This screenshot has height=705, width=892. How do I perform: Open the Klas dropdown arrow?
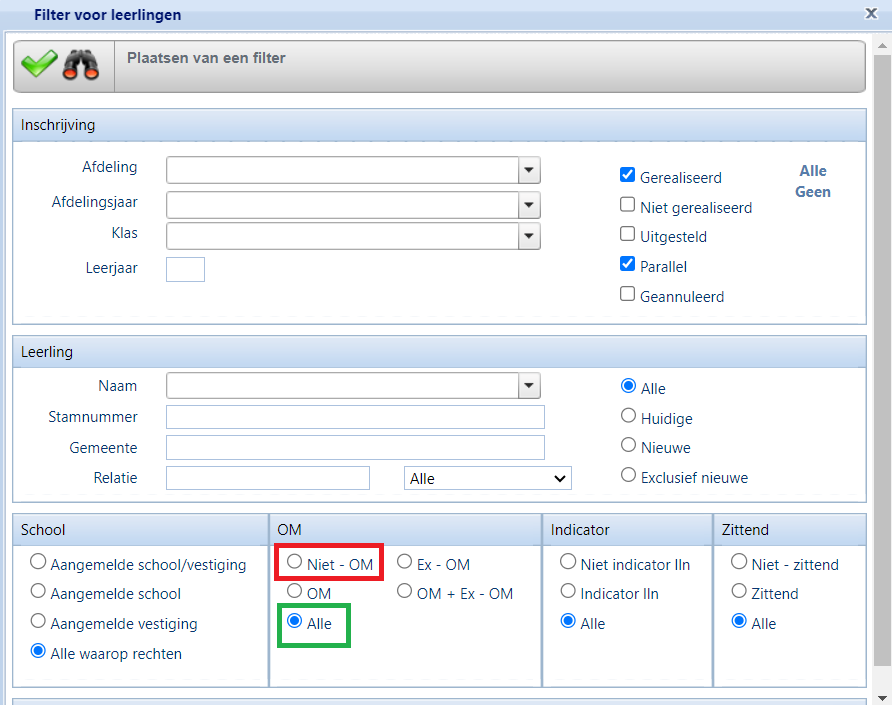pos(529,236)
